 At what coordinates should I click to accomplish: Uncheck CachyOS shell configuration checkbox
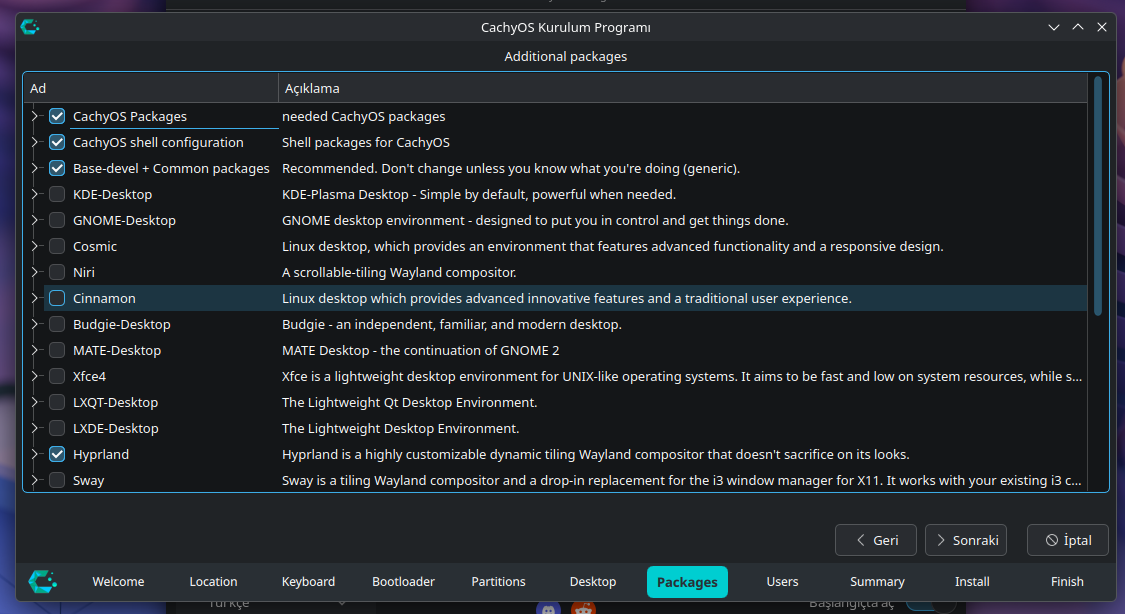click(x=57, y=142)
